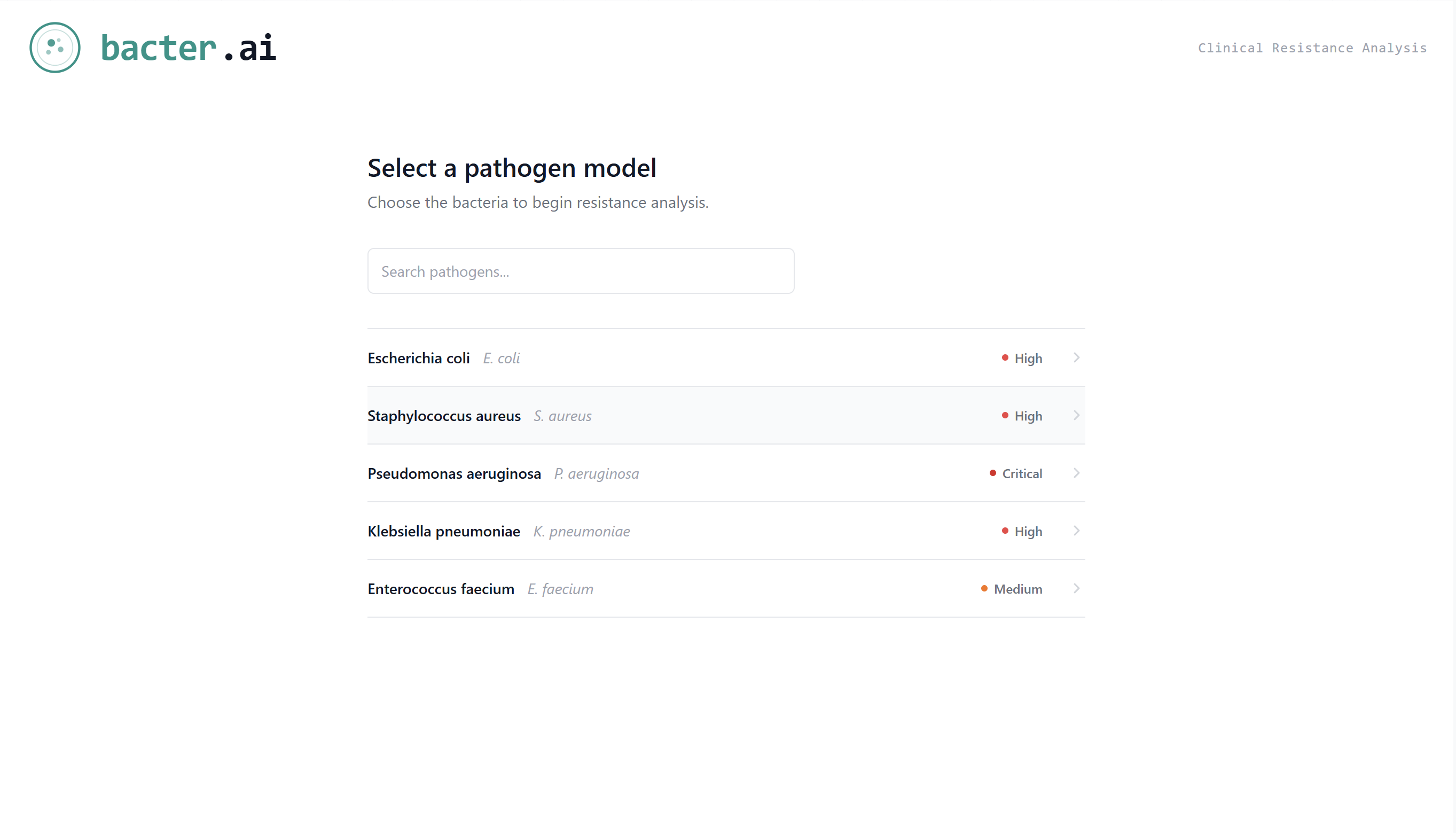Click the Clinical Resistance Analysis label

pos(1312,48)
